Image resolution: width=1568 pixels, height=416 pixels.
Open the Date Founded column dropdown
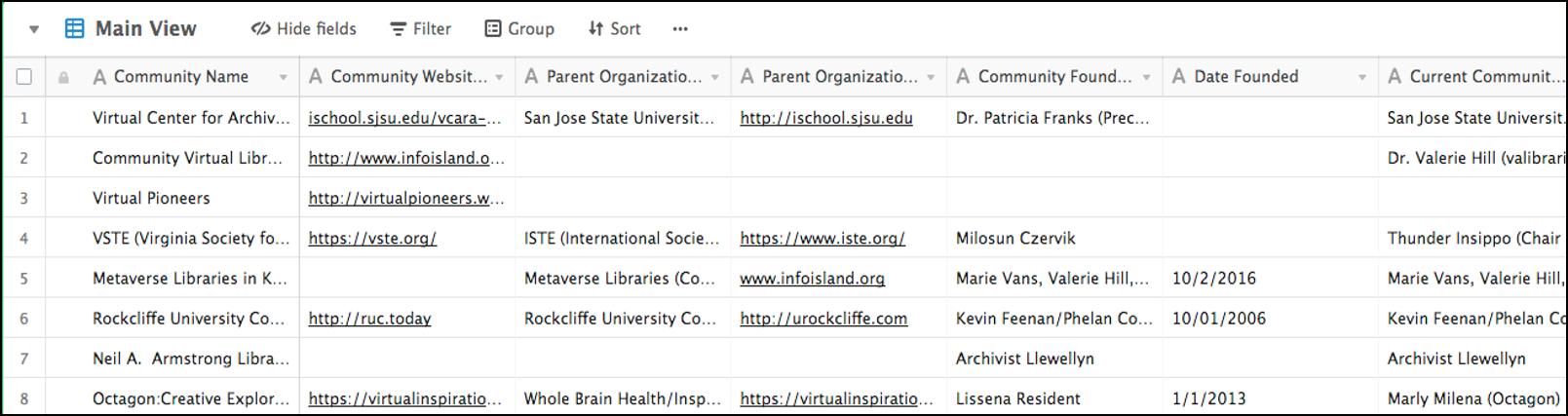click(x=1361, y=77)
